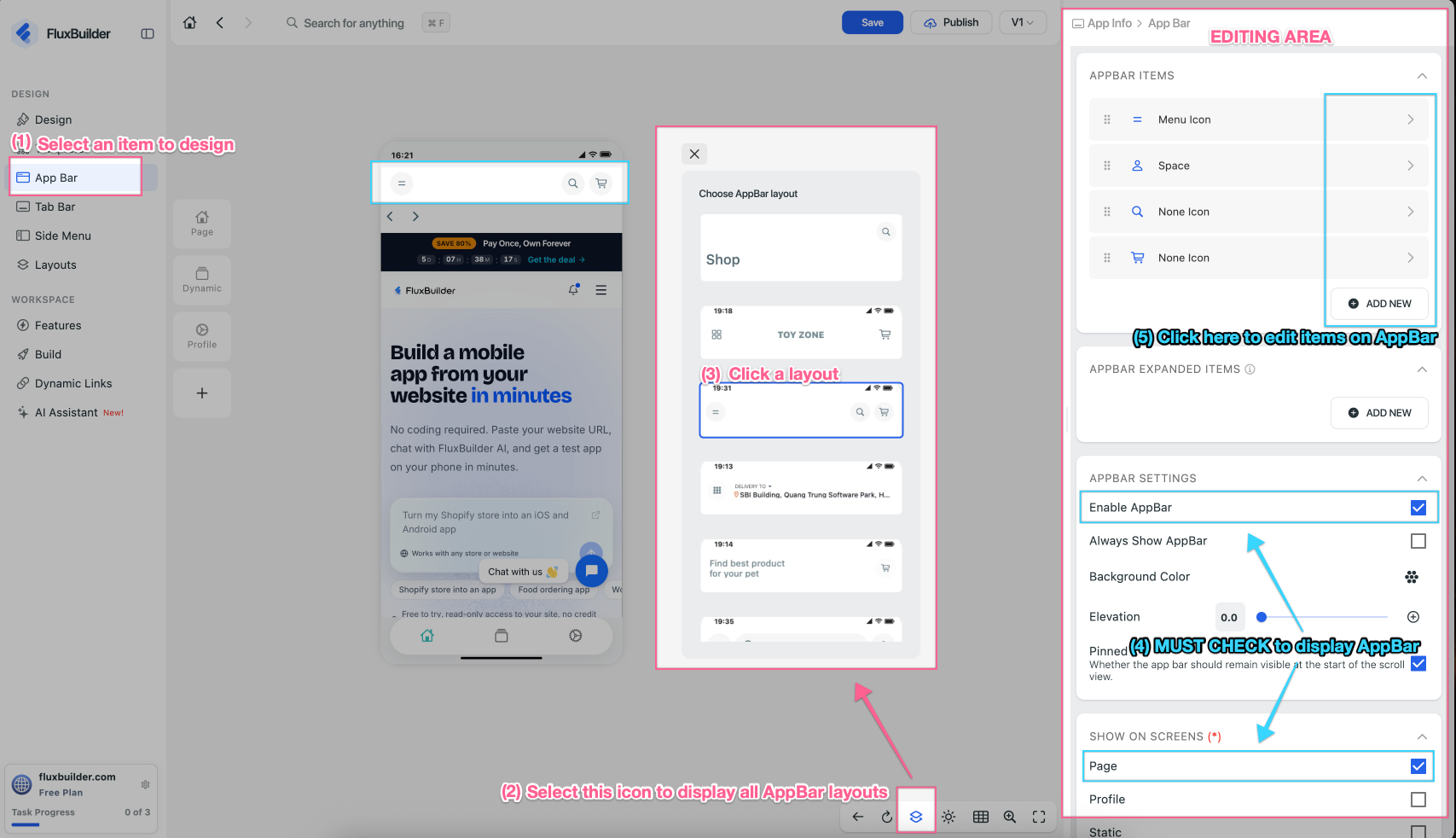Tap the middle tab icon in preview bottom bar
The height and width of the screenshot is (838, 1456).
(502, 636)
